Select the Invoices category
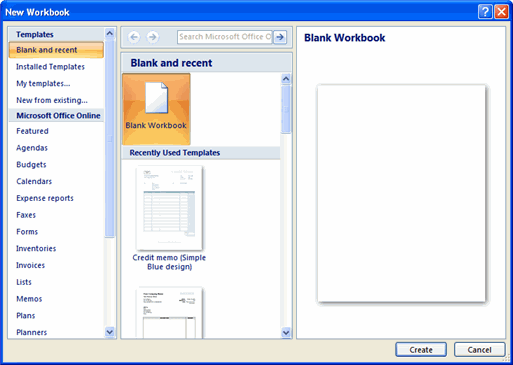Screen dimensions: 513x365 (30, 265)
